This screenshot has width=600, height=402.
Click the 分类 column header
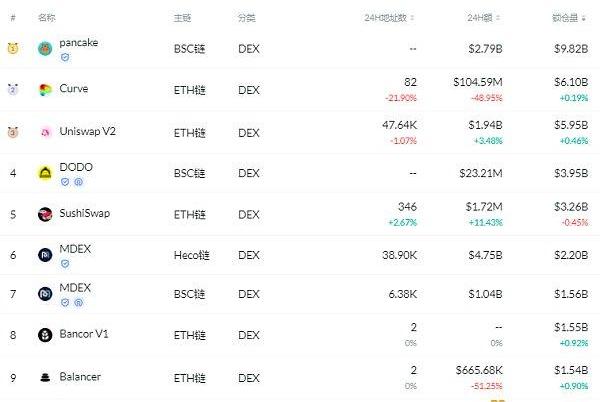[x=246, y=18]
